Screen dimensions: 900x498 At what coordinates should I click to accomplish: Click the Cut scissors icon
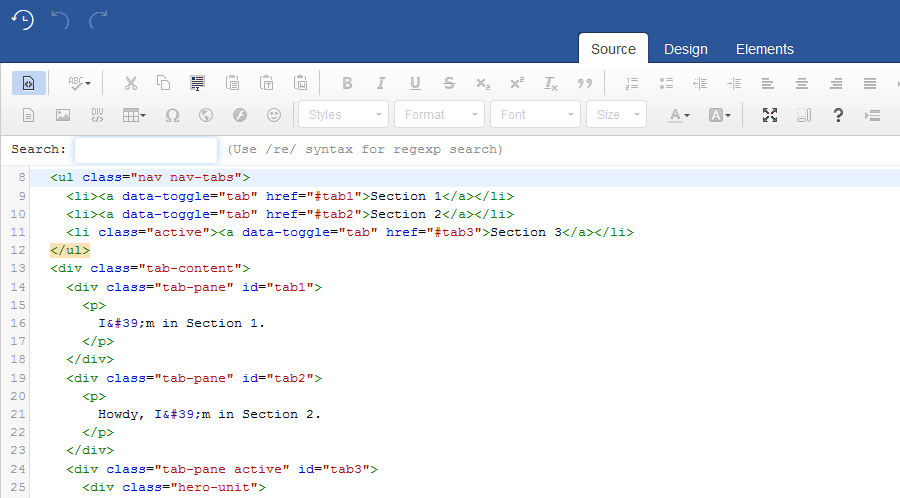point(130,83)
